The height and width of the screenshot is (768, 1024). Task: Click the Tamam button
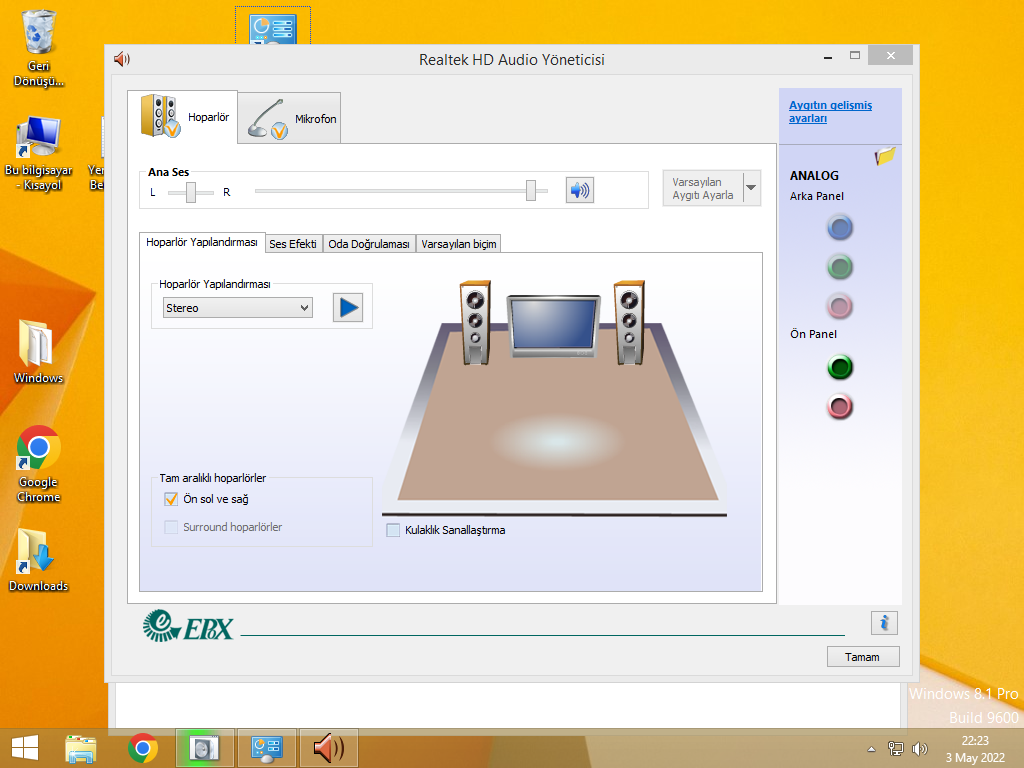pyautogui.click(x=863, y=657)
